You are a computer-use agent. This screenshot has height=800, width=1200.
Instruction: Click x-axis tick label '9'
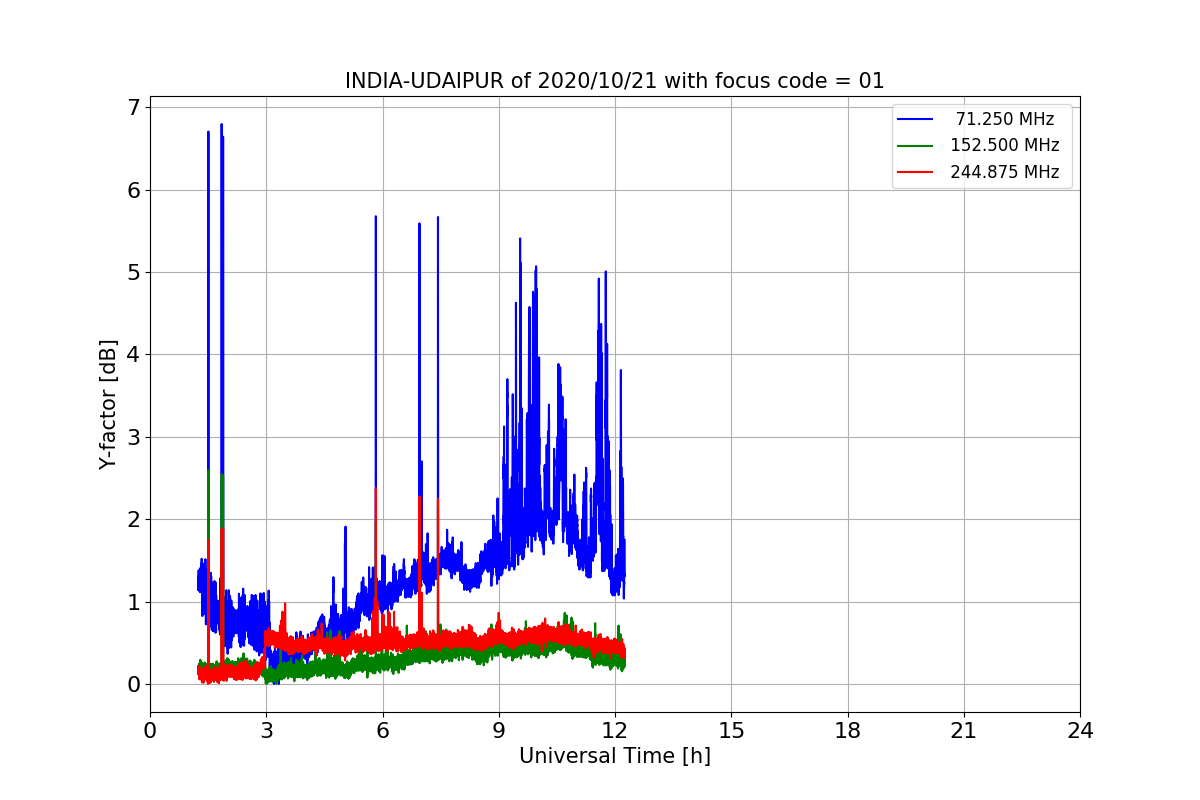[x=499, y=731]
